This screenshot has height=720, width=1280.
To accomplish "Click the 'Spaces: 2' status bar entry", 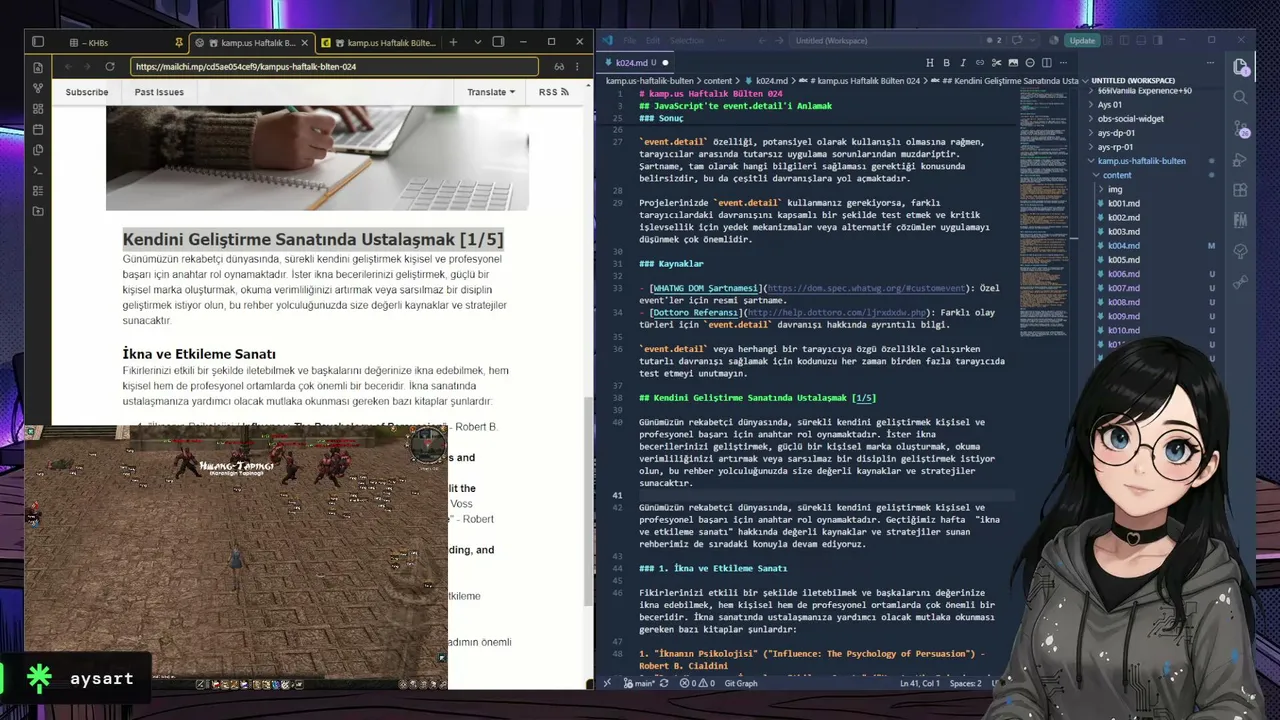I will tap(965, 684).
